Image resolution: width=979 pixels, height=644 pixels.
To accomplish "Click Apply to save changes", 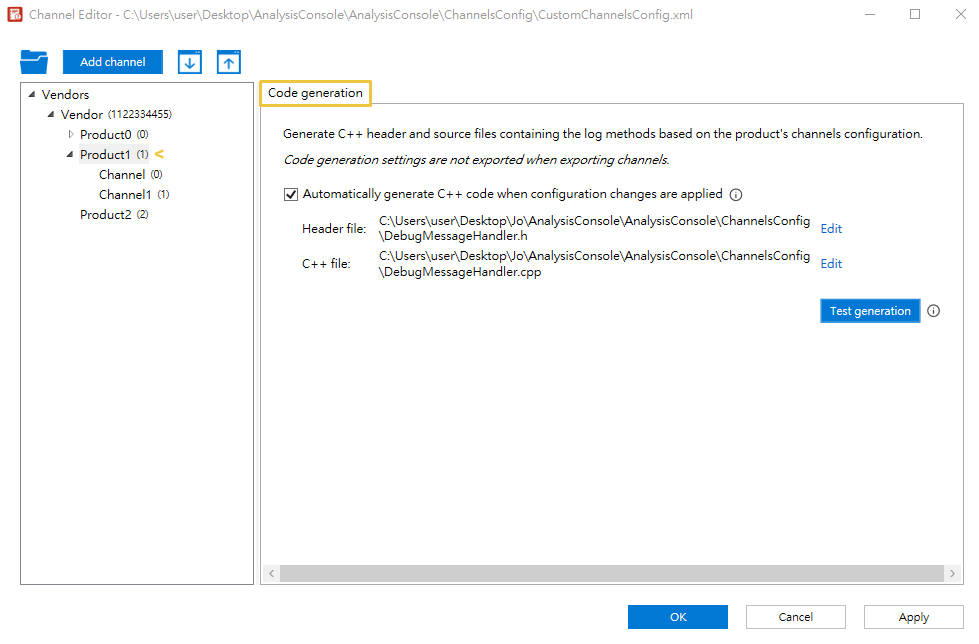I will pyautogui.click(x=913, y=617).
